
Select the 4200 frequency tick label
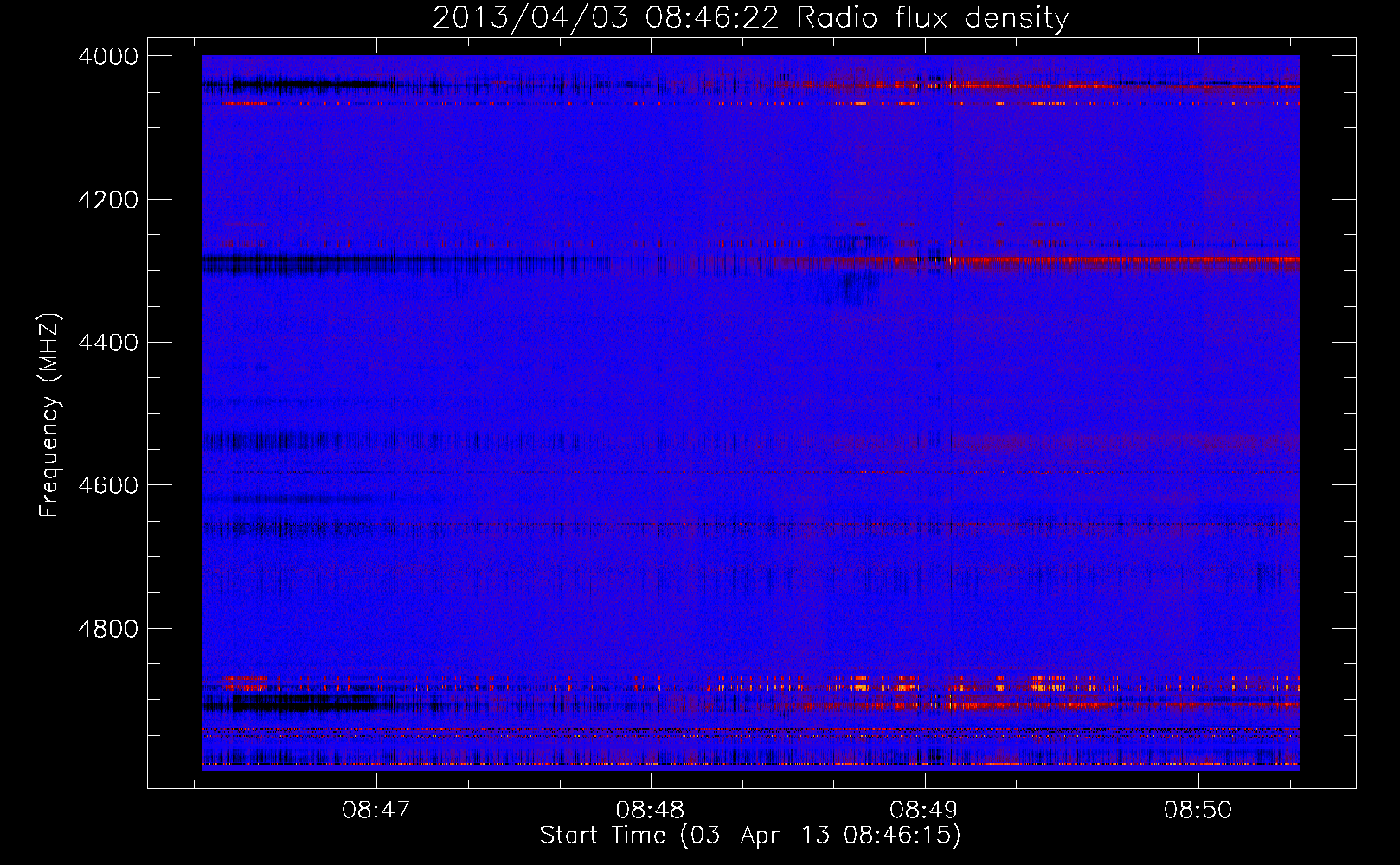(108, 200)
